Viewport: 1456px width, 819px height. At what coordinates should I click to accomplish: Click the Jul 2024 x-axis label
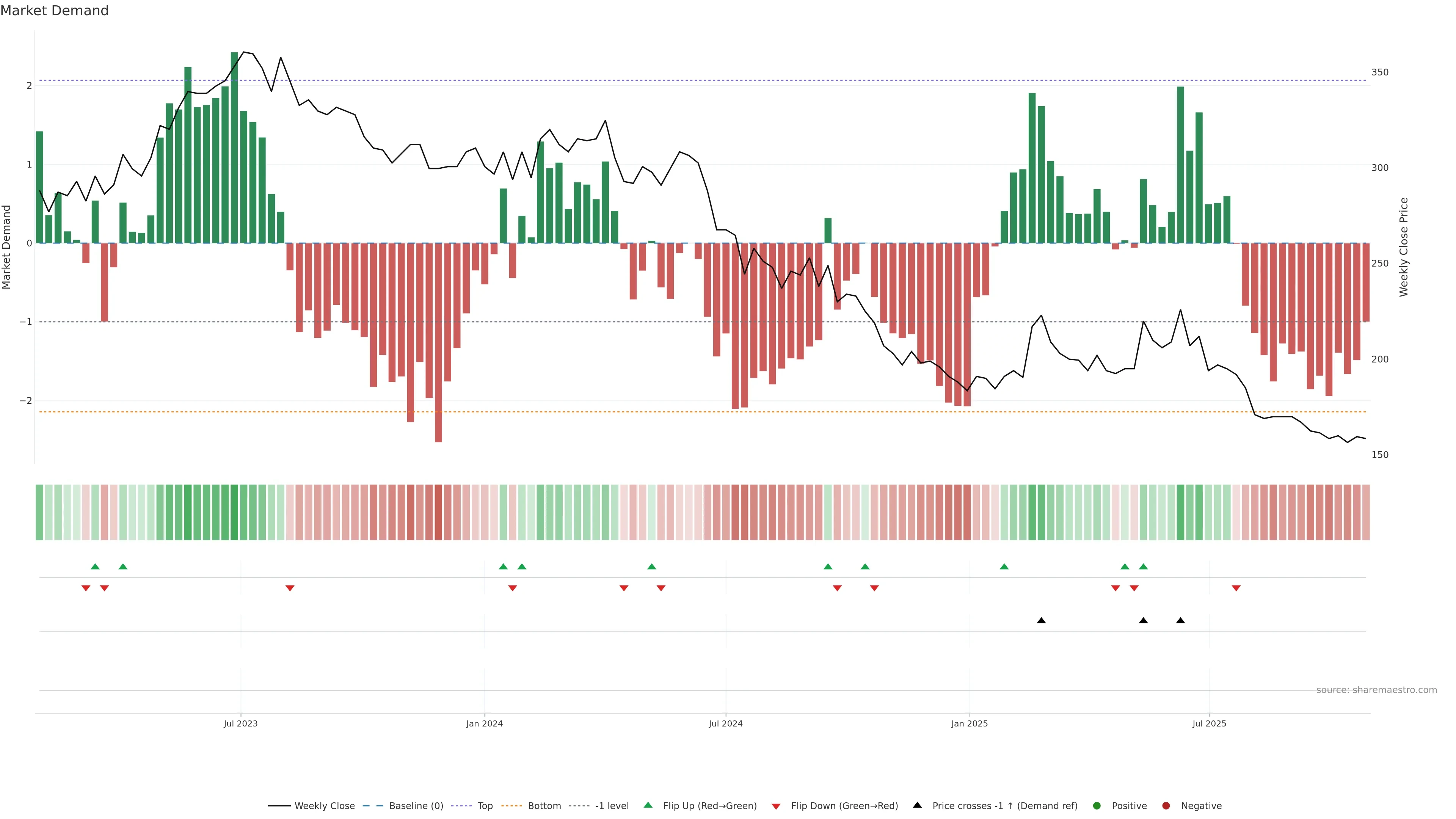click(x=726, y=723)
